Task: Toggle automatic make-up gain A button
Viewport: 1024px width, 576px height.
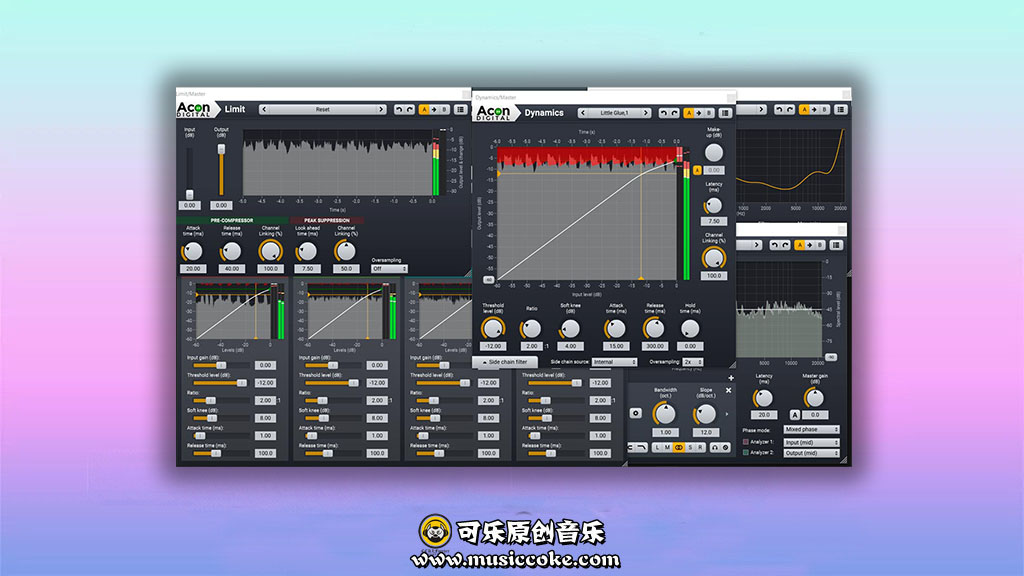Action: pos(697,170)
